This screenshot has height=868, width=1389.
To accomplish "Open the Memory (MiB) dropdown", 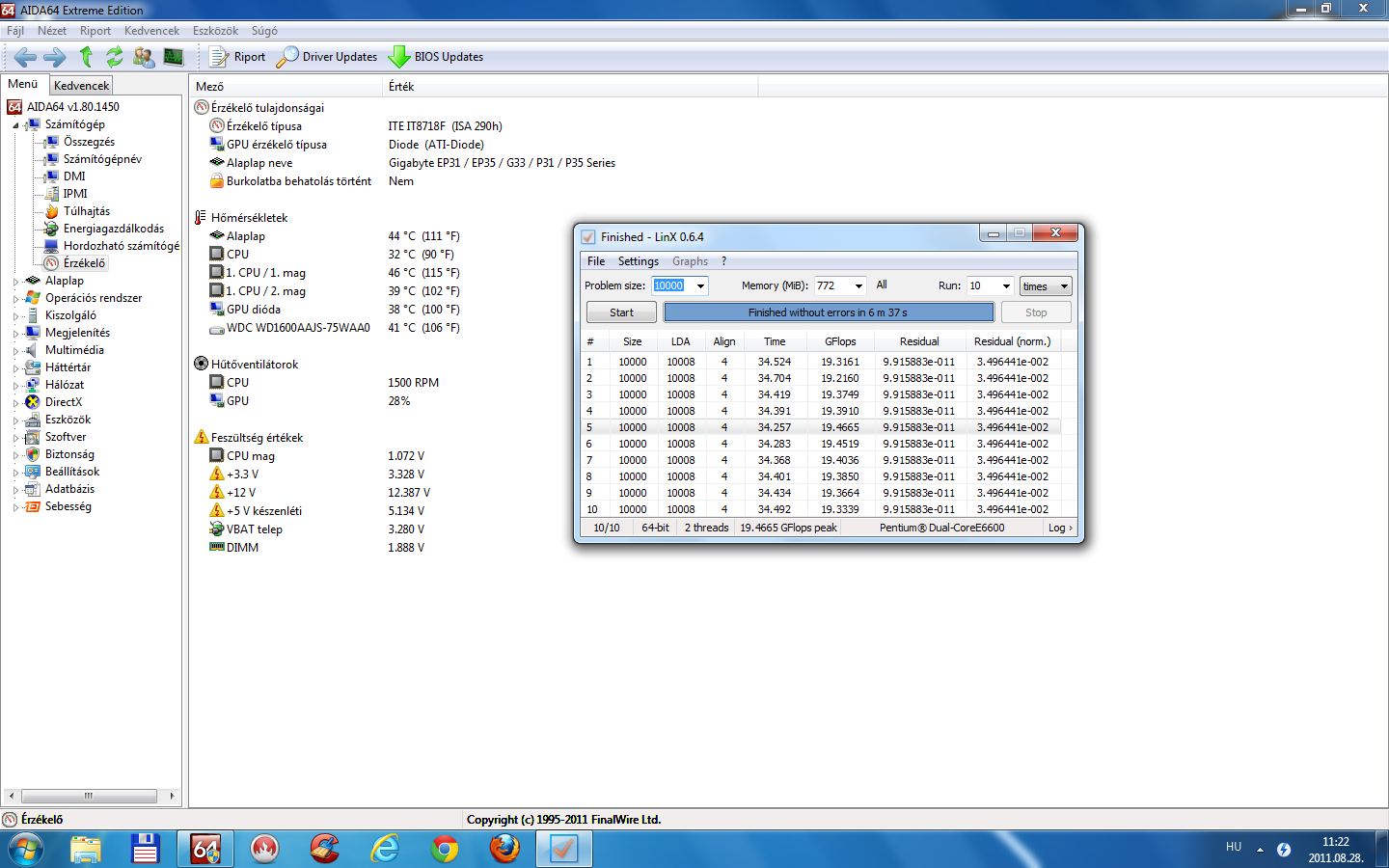I will coord(858,286).
